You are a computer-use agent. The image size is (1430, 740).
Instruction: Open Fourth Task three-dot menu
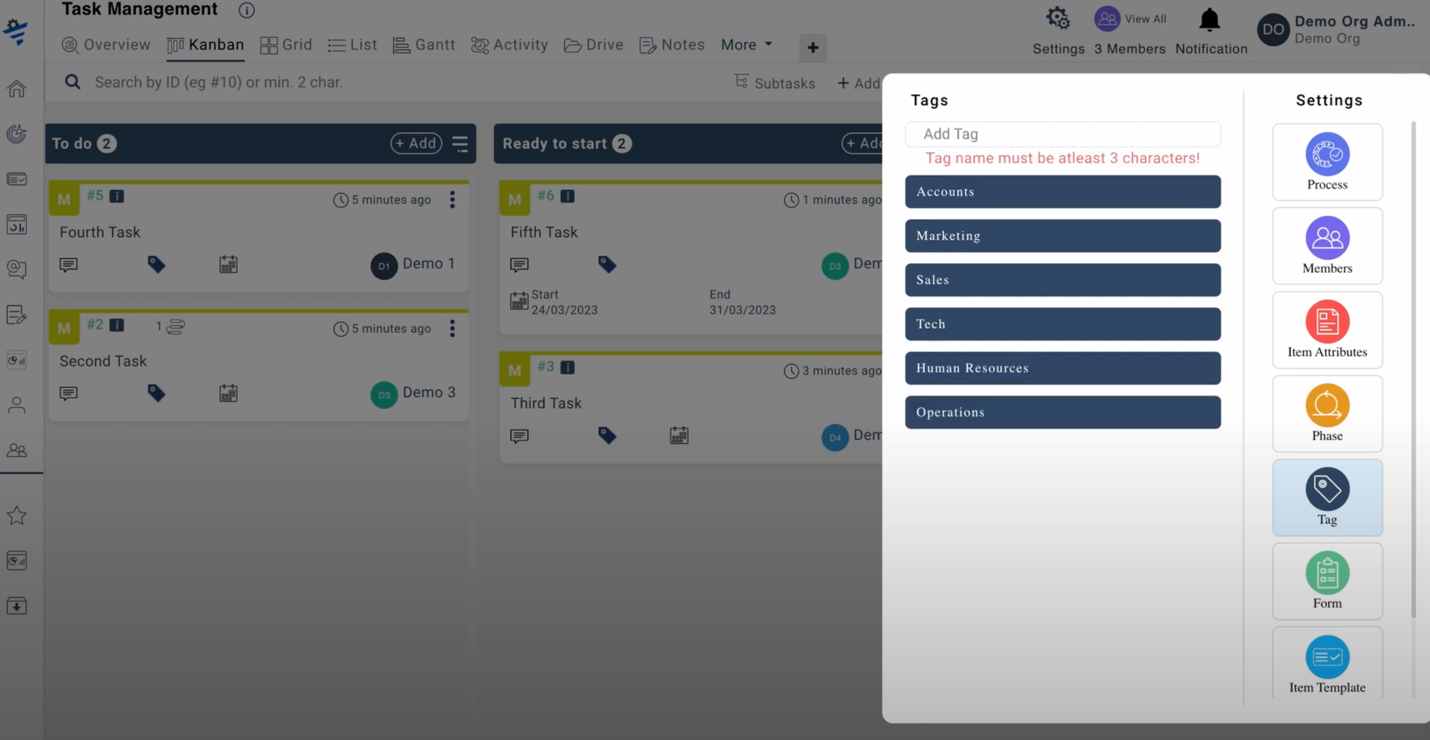click(x=452, y=200)
